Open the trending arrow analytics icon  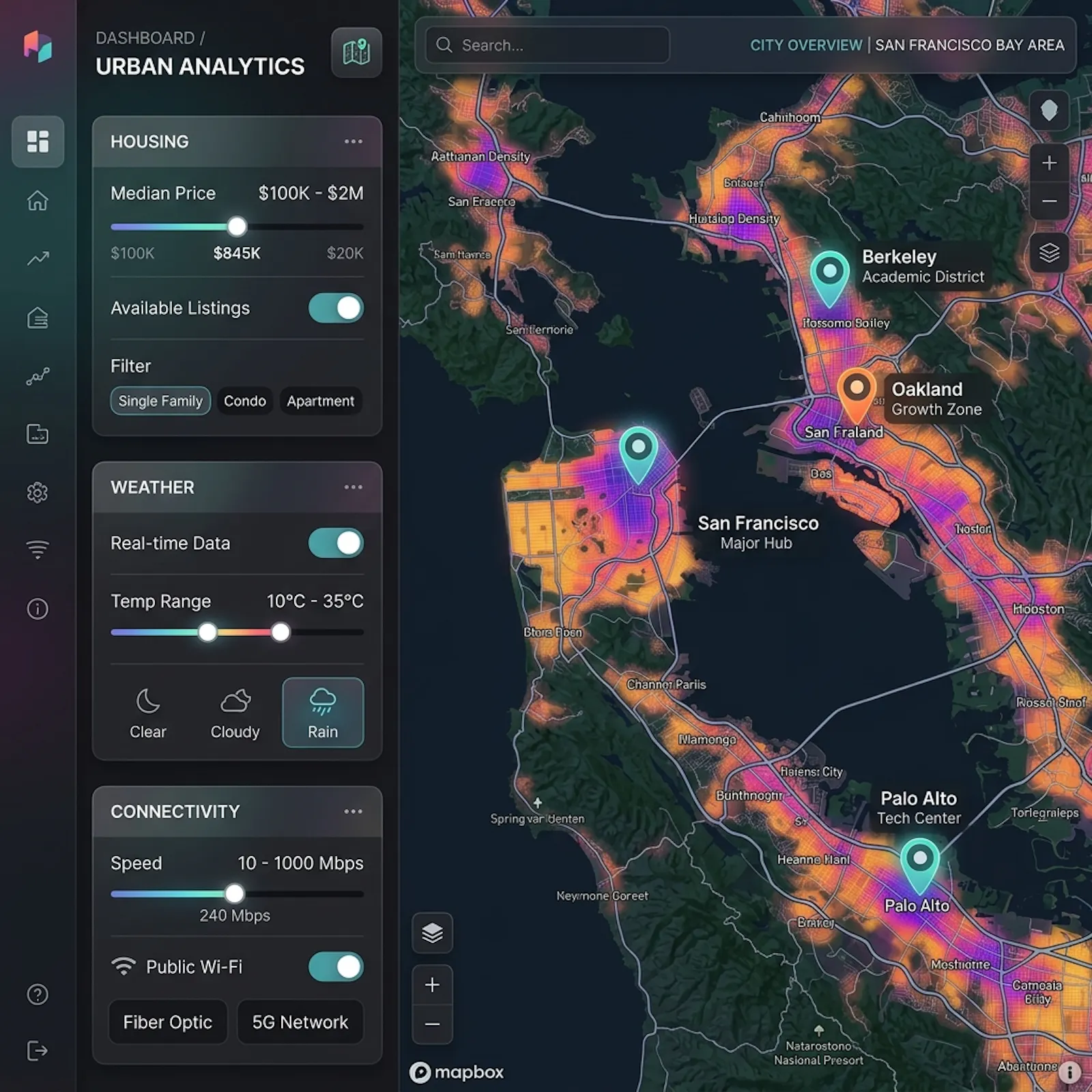(38, 259)
